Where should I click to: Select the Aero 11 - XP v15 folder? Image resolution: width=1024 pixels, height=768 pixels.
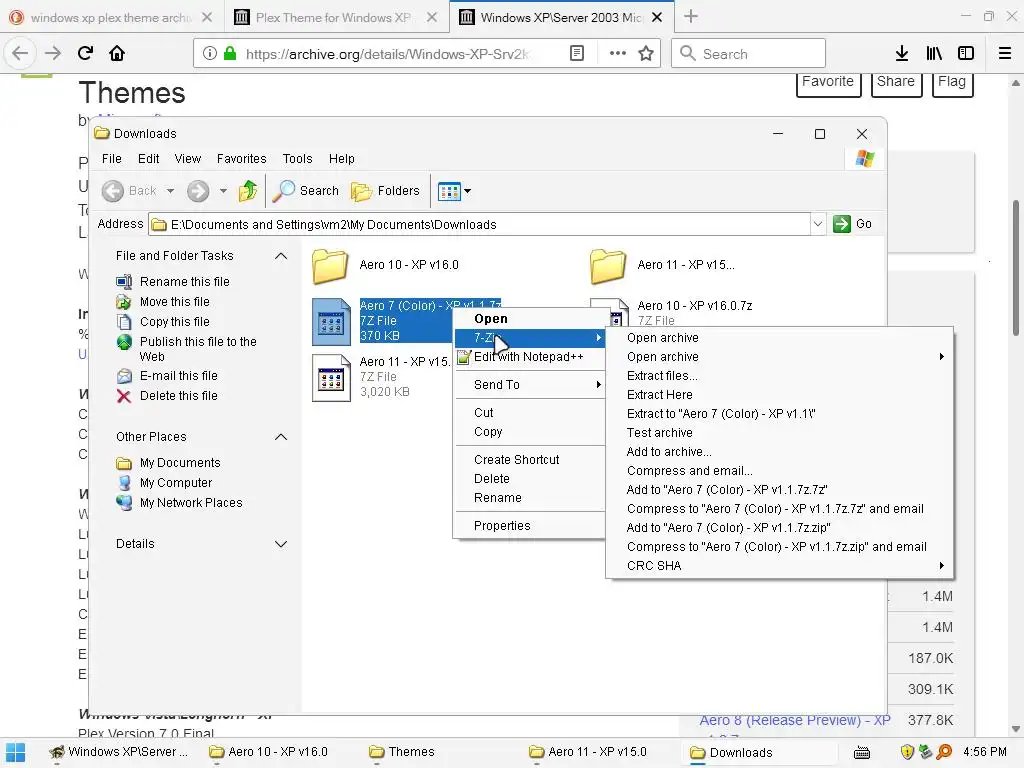(662, 265)
